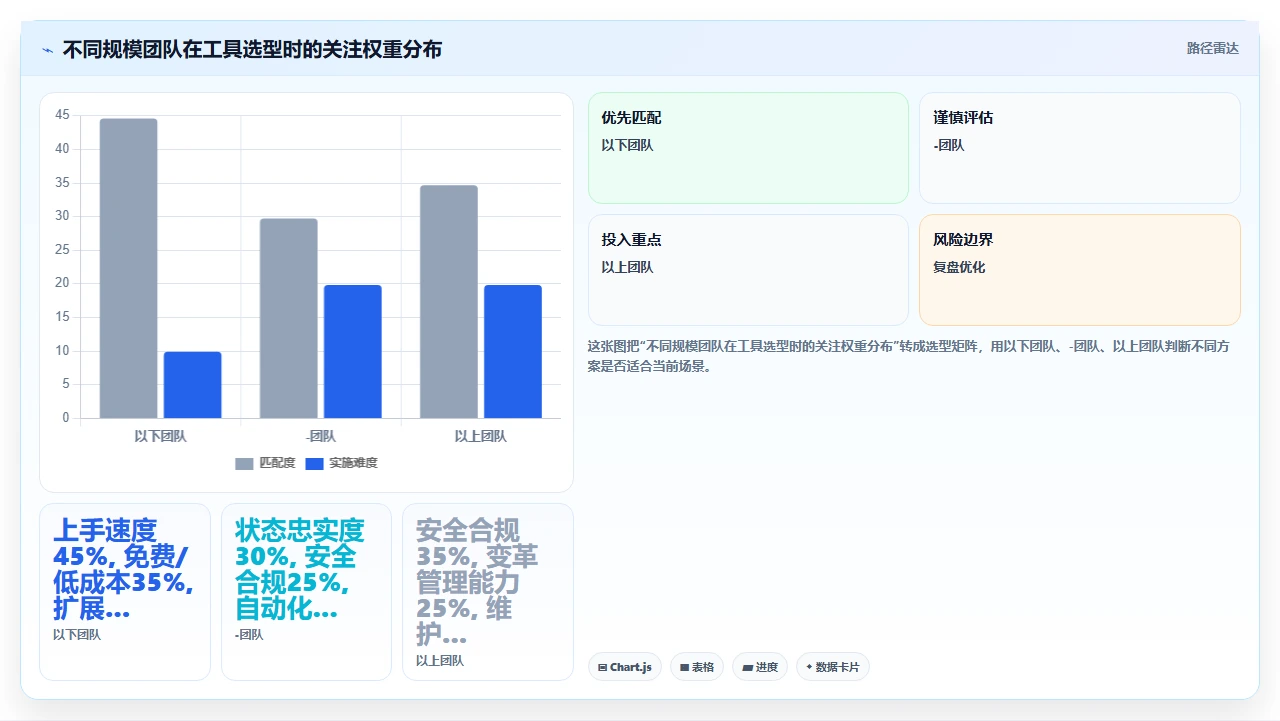1280x721 pixels.
Task: Select the 安全合规35% stat card
Action: coord(488,592)
